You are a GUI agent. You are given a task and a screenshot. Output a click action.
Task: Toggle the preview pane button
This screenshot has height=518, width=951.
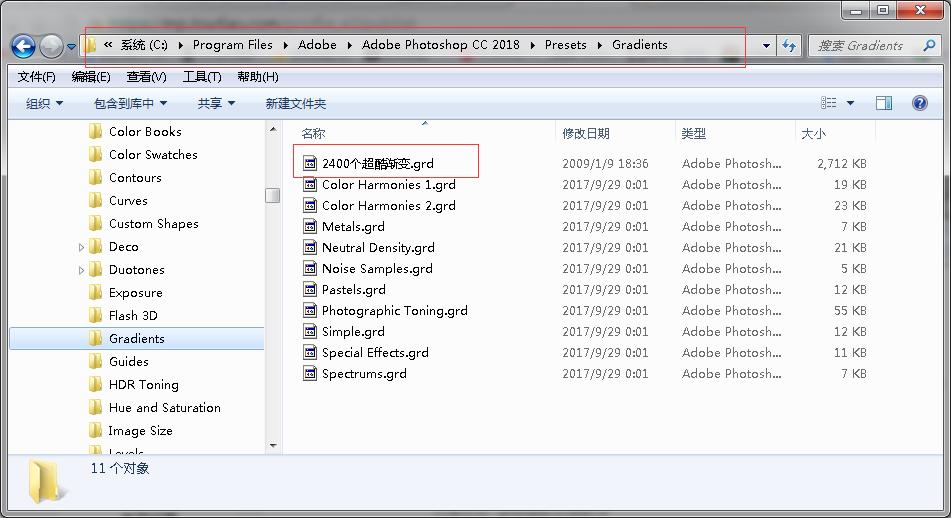[x=884, y=103]
